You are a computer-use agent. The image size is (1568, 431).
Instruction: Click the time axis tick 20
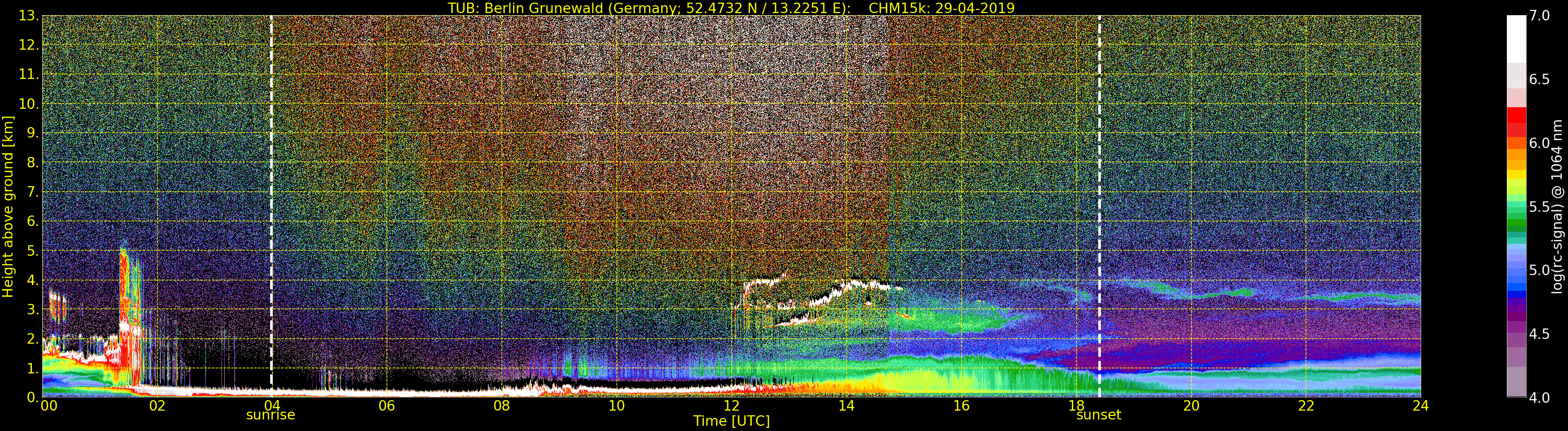click(x=1191, y=405)
